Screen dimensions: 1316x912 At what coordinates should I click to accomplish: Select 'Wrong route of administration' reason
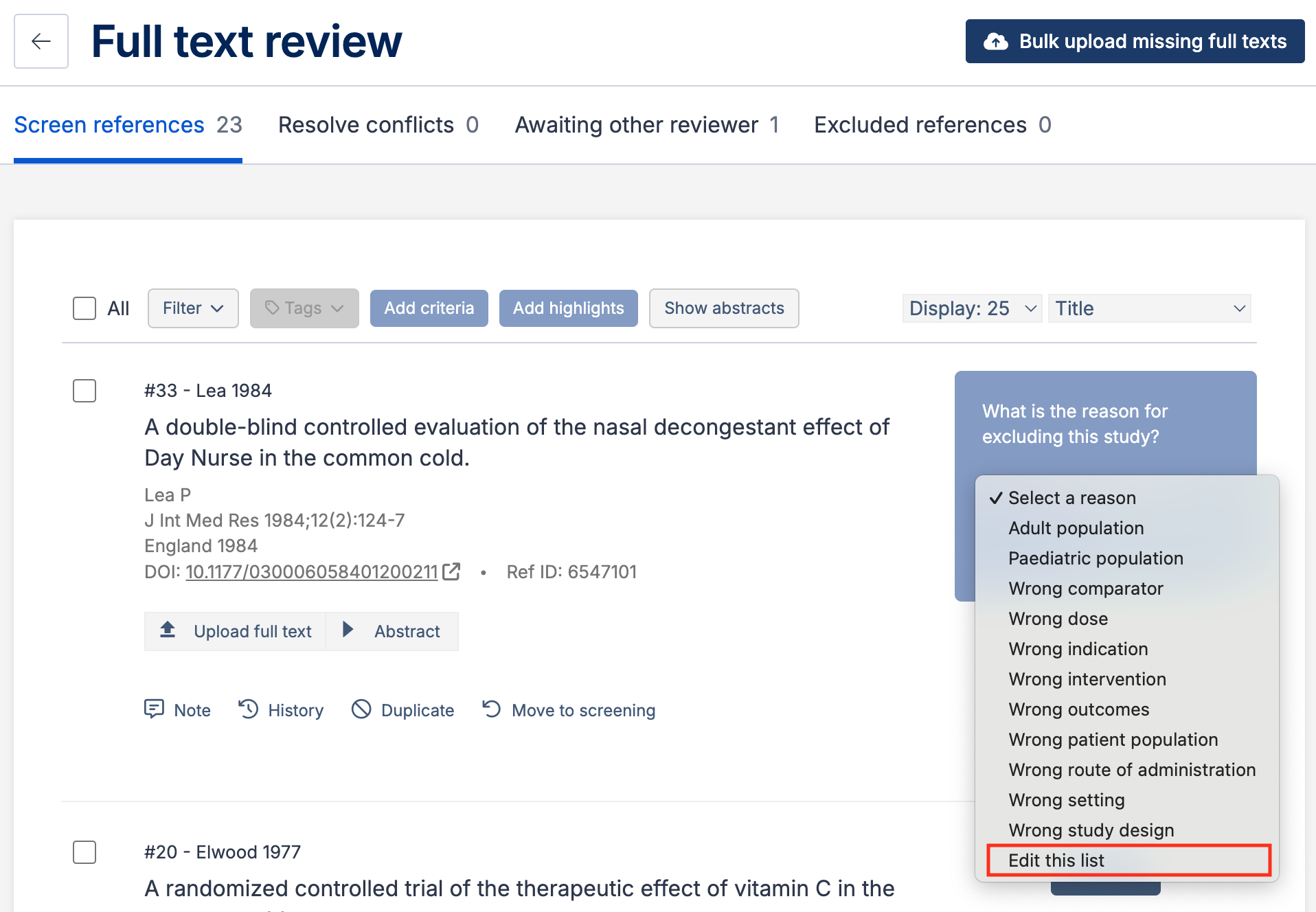click(x=1127, y=770)
